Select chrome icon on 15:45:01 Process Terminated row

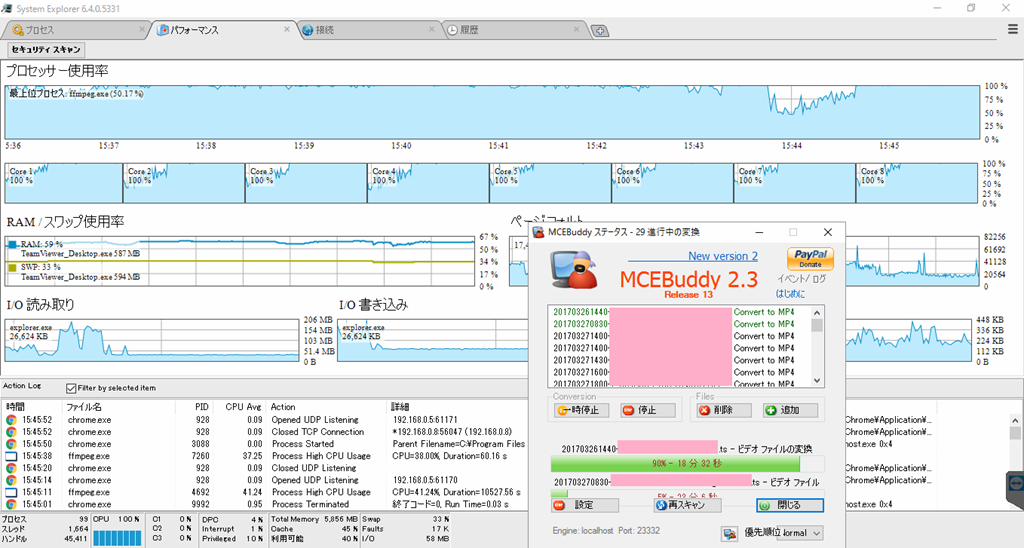point(11,504)
